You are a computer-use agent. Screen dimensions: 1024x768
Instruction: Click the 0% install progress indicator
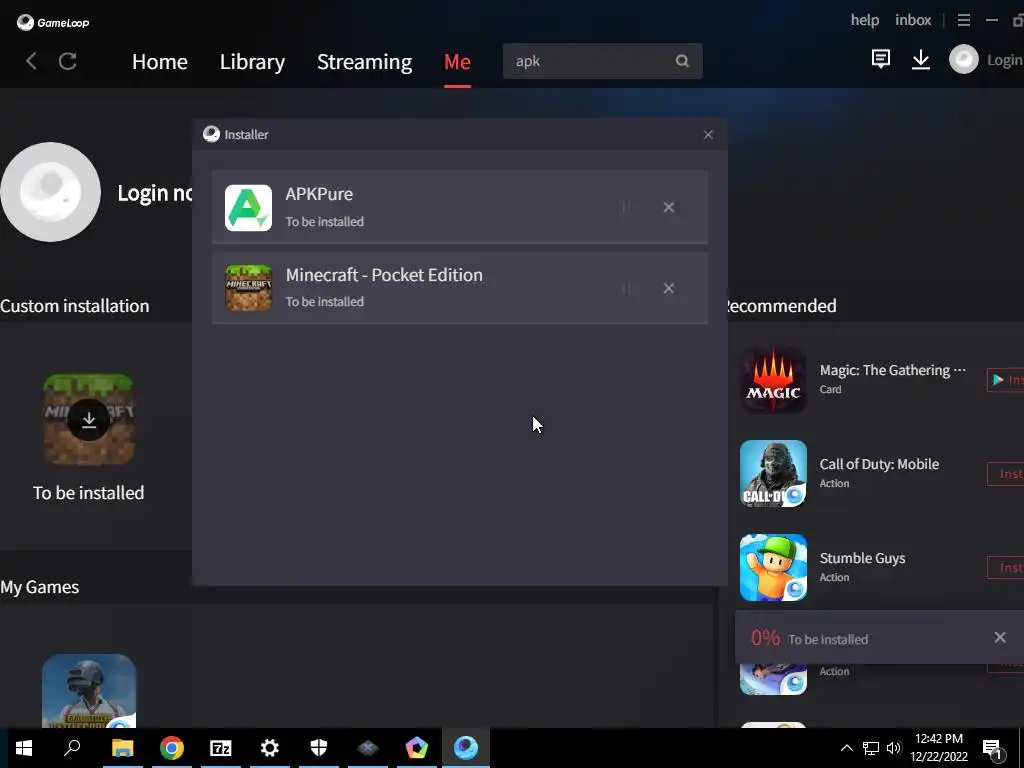[765, 638]
